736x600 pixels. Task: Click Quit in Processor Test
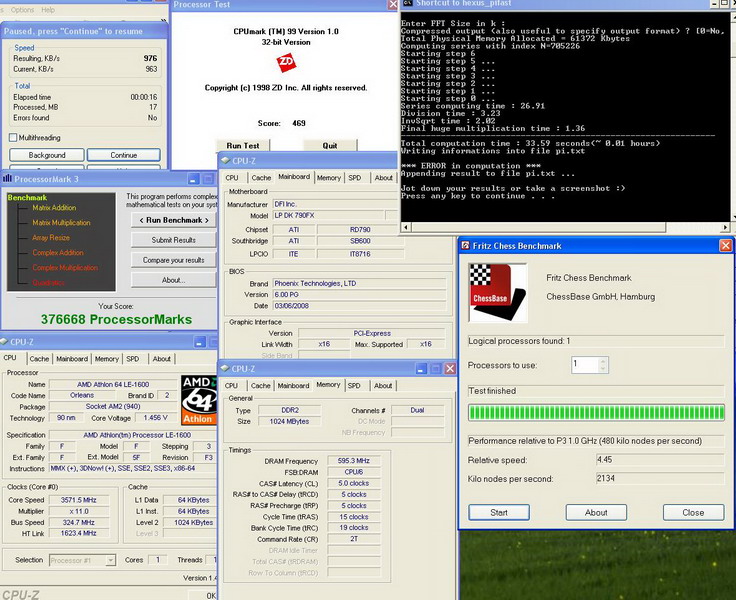(330, 146)
